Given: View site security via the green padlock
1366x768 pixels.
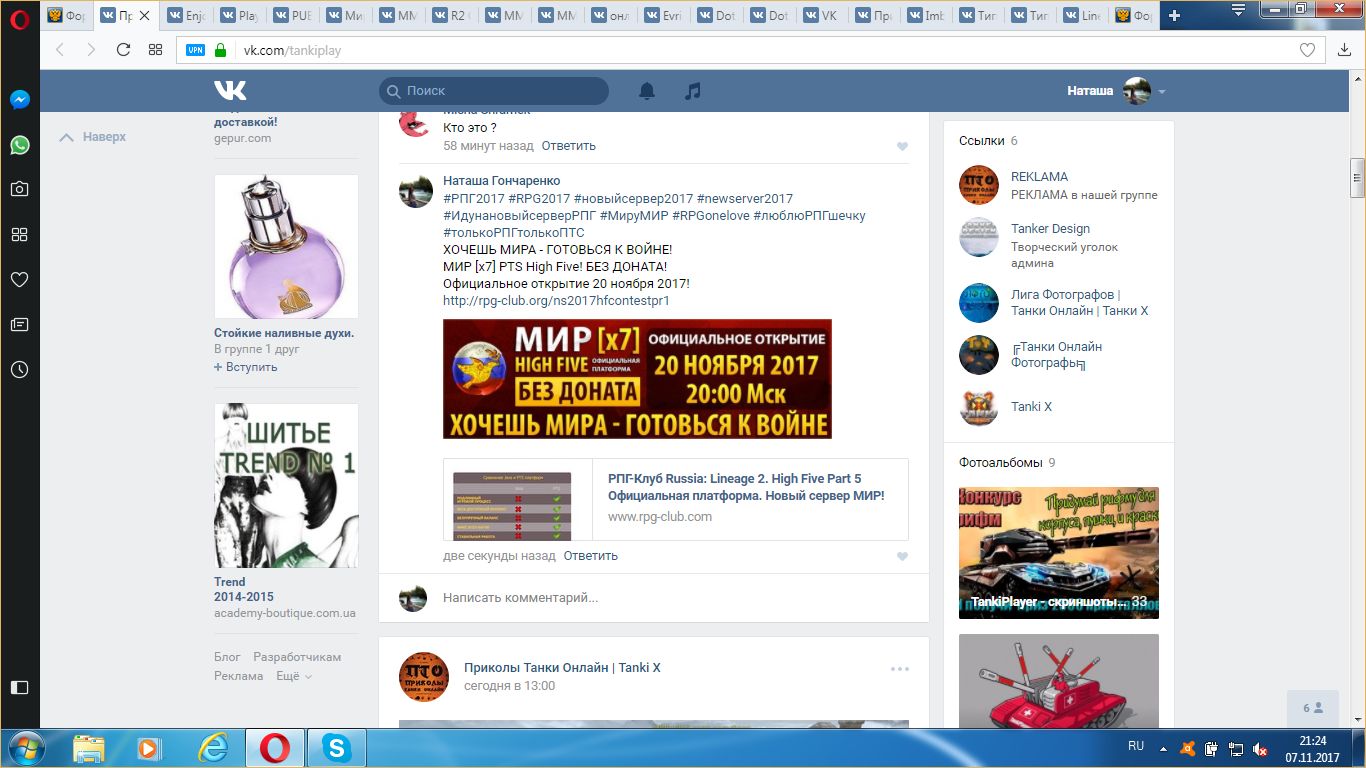Looking at the screenshot, I should pos(220,50).
